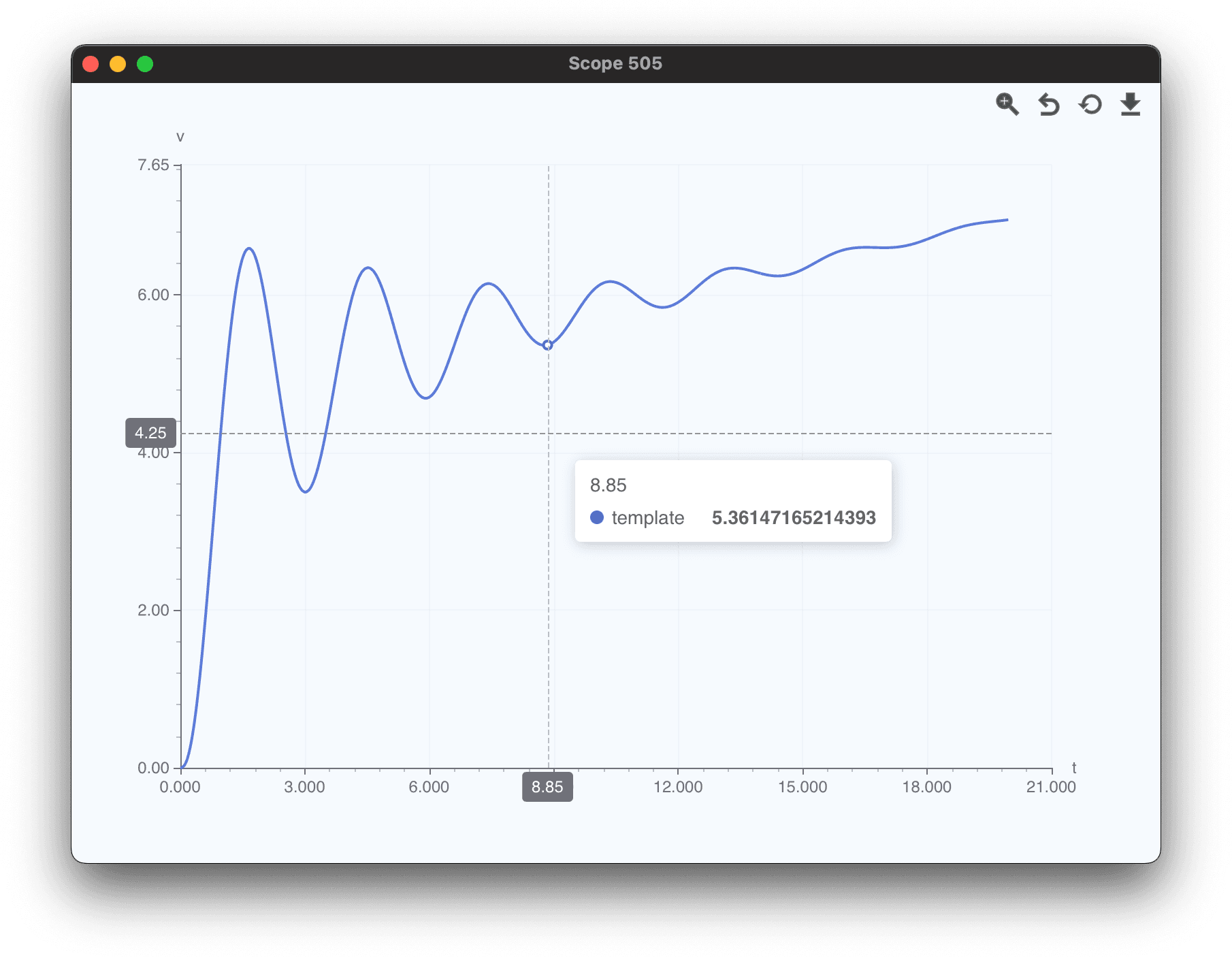
Task: Click the blue template dot in tooltip
Action: (x=597, y=517)
